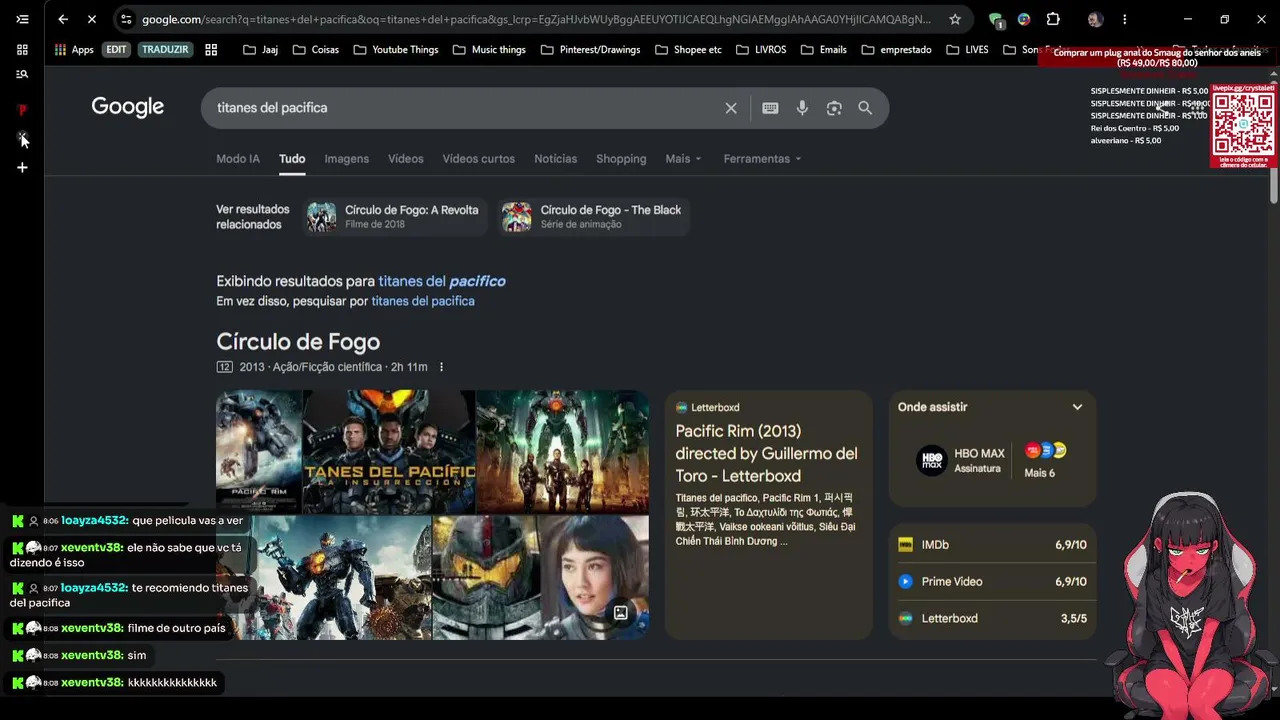Open the Ferramentas dropdown
The width and height of the screenshot is (1280, 720).
pyautogui.click(x=763, y=159)
